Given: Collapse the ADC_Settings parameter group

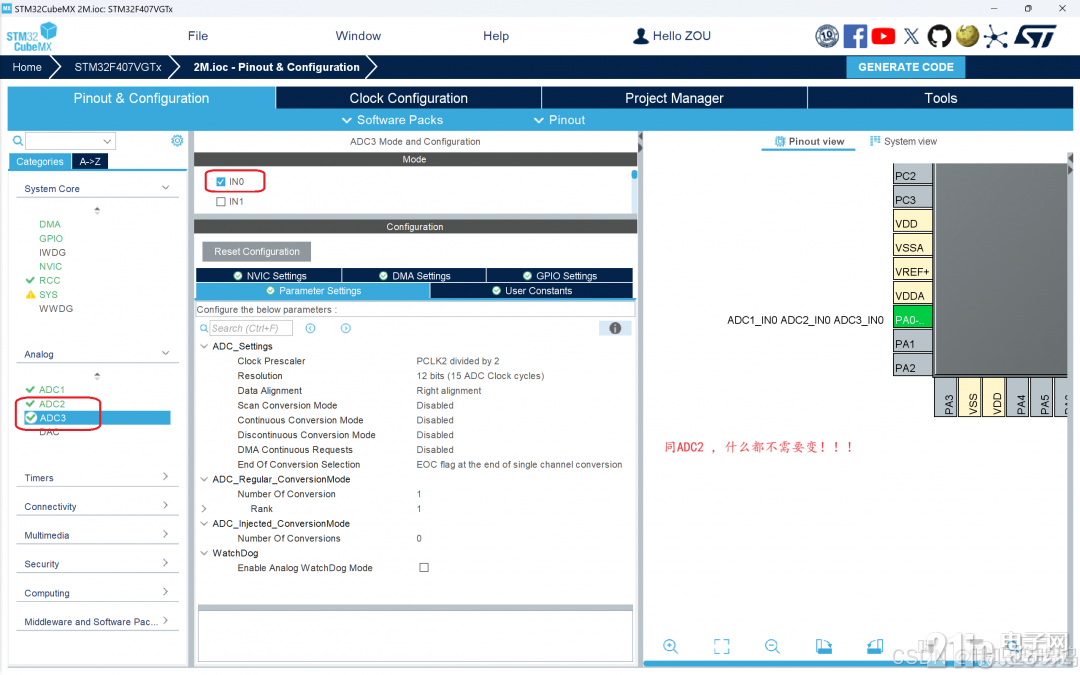Looking at the screenshot, I should click(204, 346).
